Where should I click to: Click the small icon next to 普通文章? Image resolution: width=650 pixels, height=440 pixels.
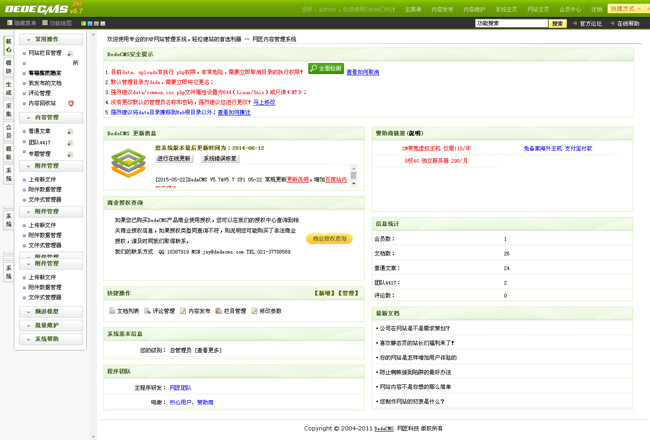coord(70,131)
